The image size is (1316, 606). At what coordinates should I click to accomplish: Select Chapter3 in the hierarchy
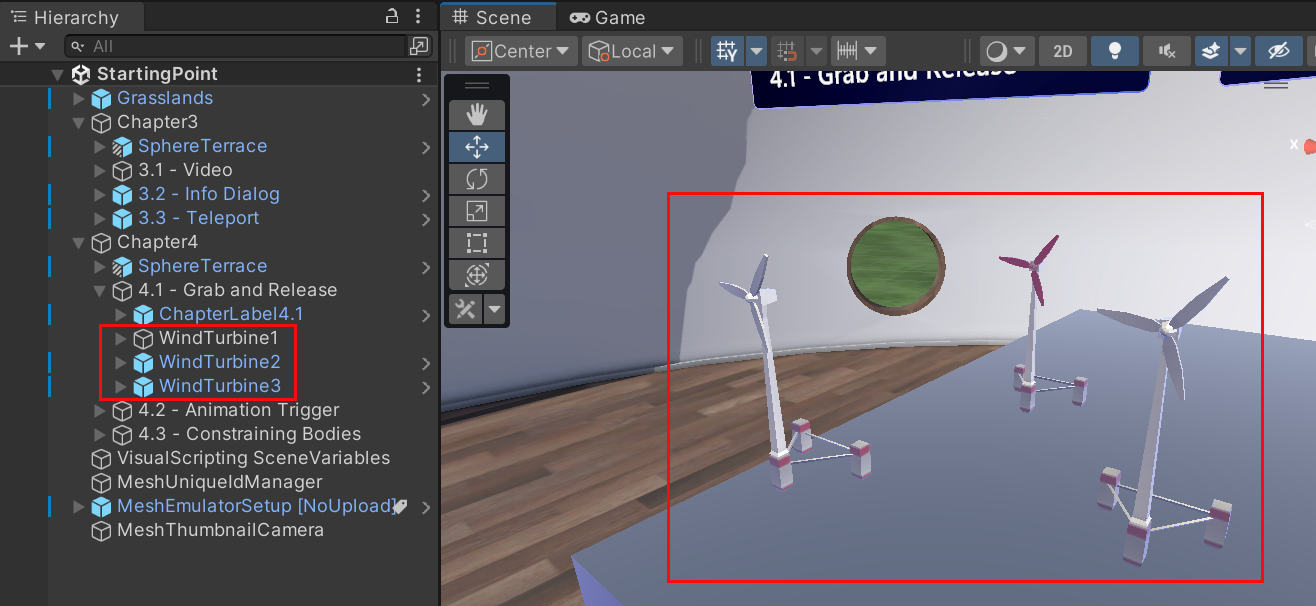(x=157, y=122)
